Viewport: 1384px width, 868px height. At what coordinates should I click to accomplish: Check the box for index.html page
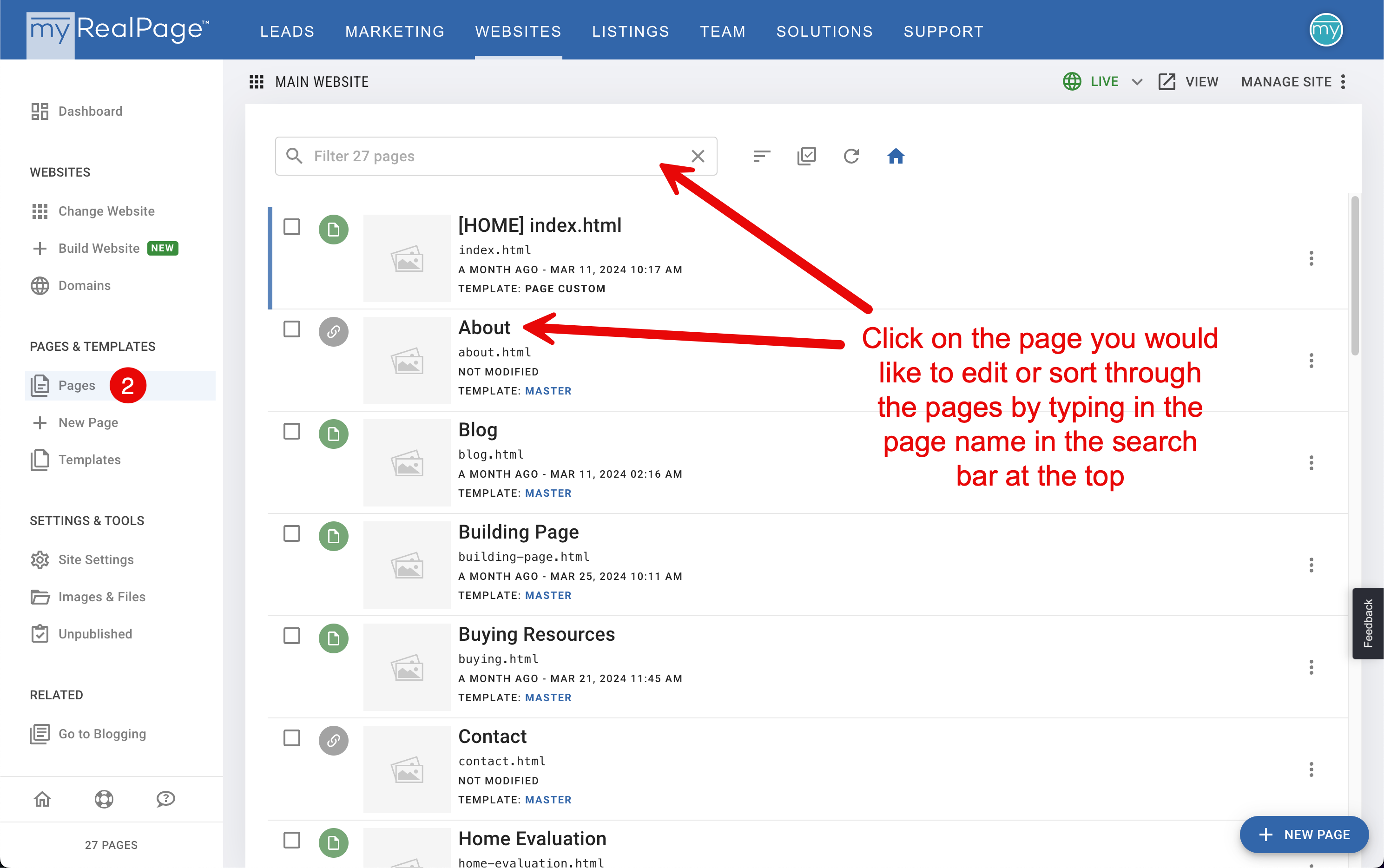(x=291, y=227)
